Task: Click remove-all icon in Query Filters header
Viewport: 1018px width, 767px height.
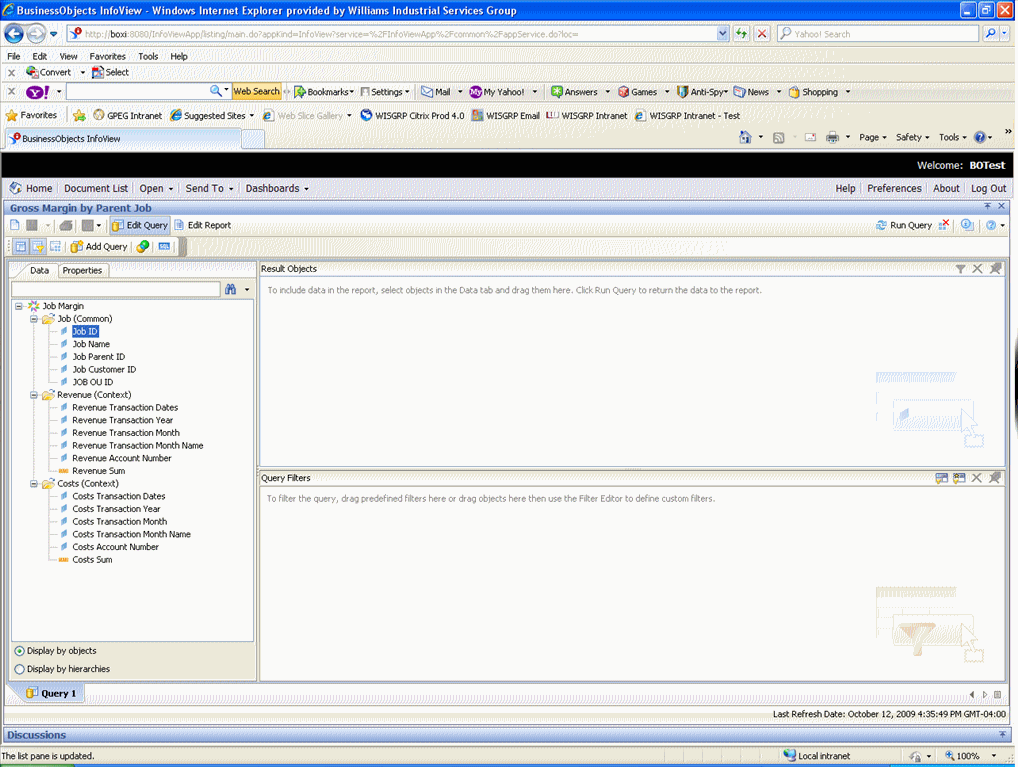Action: 995,478
